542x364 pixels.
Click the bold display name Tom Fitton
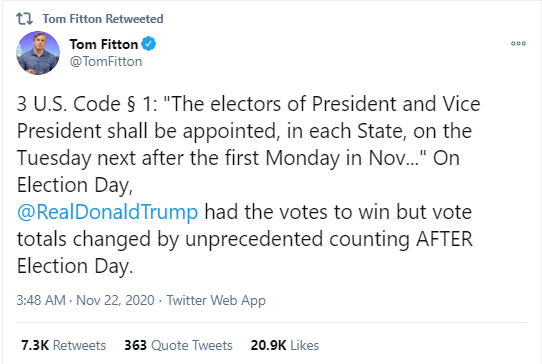[104, 44]
